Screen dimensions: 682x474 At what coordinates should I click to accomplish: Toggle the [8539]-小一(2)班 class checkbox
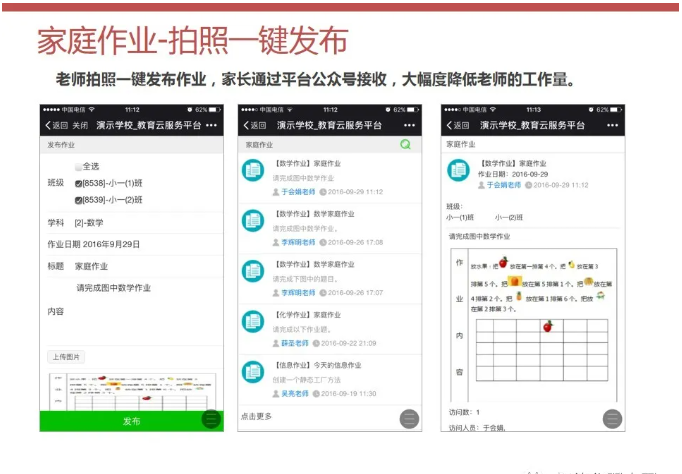click(x=79, y=200)
